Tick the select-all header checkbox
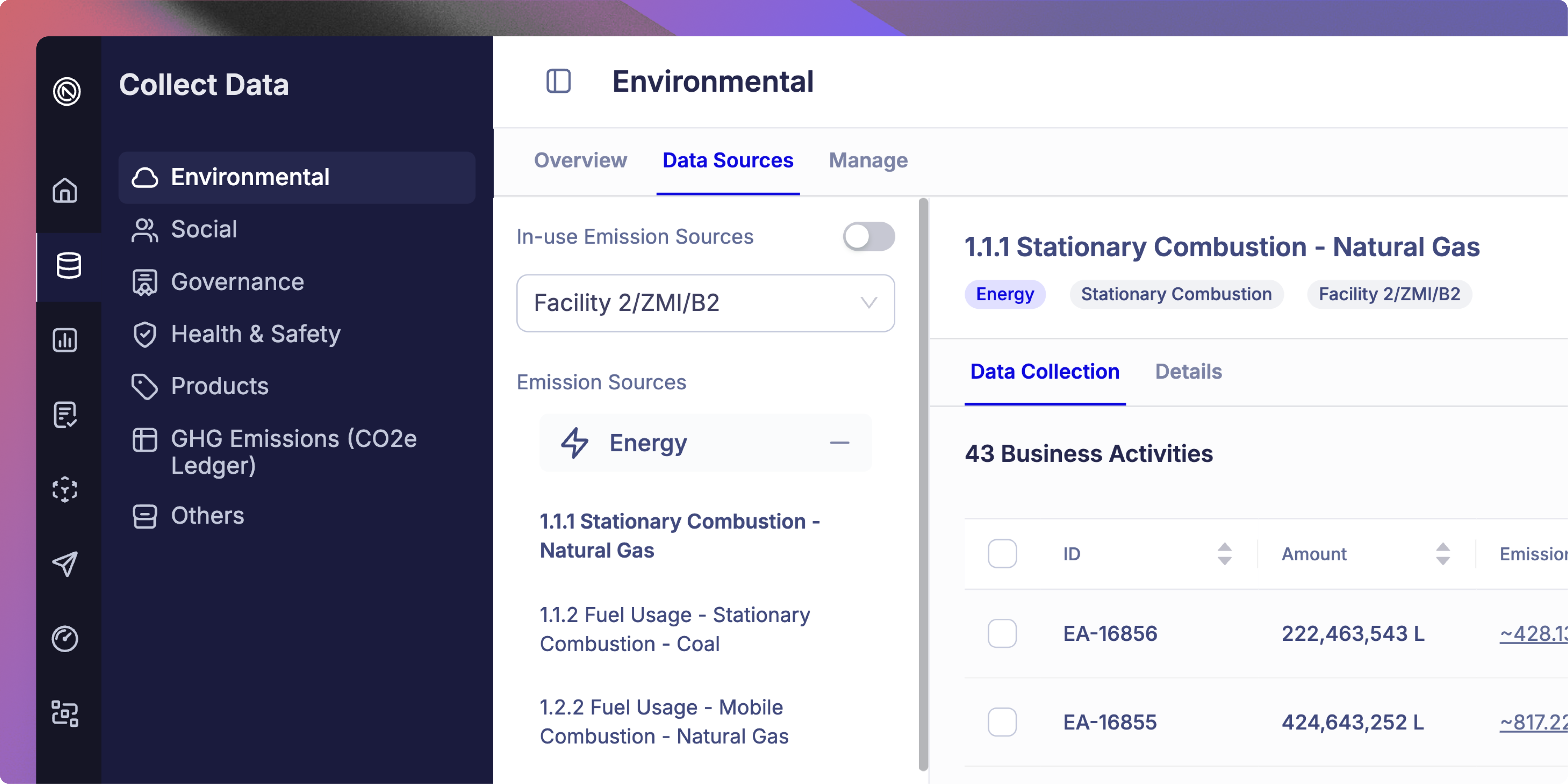This screenshot has height=784, width=1568. [x=1002, y=554]
